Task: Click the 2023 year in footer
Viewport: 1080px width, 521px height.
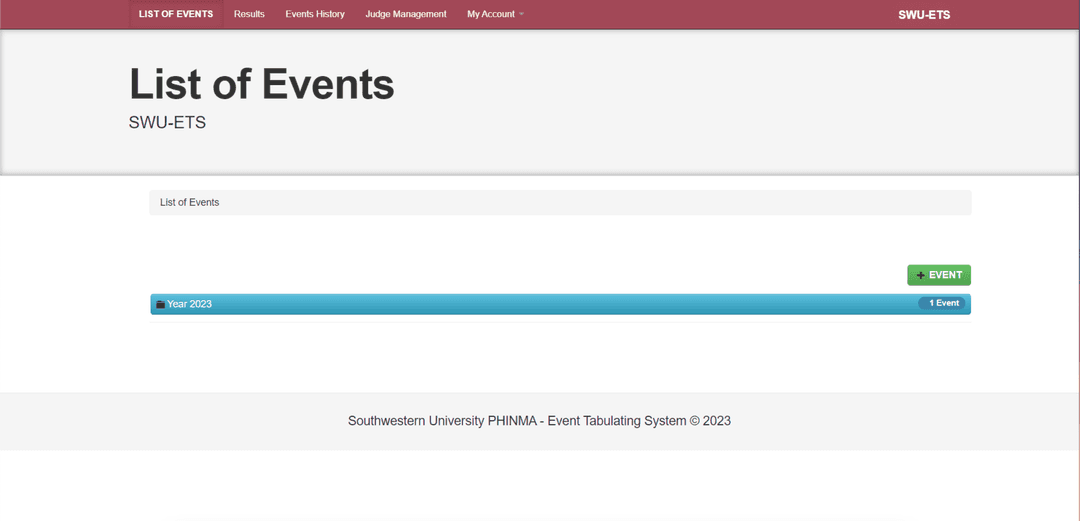Action: pos(717,421)
